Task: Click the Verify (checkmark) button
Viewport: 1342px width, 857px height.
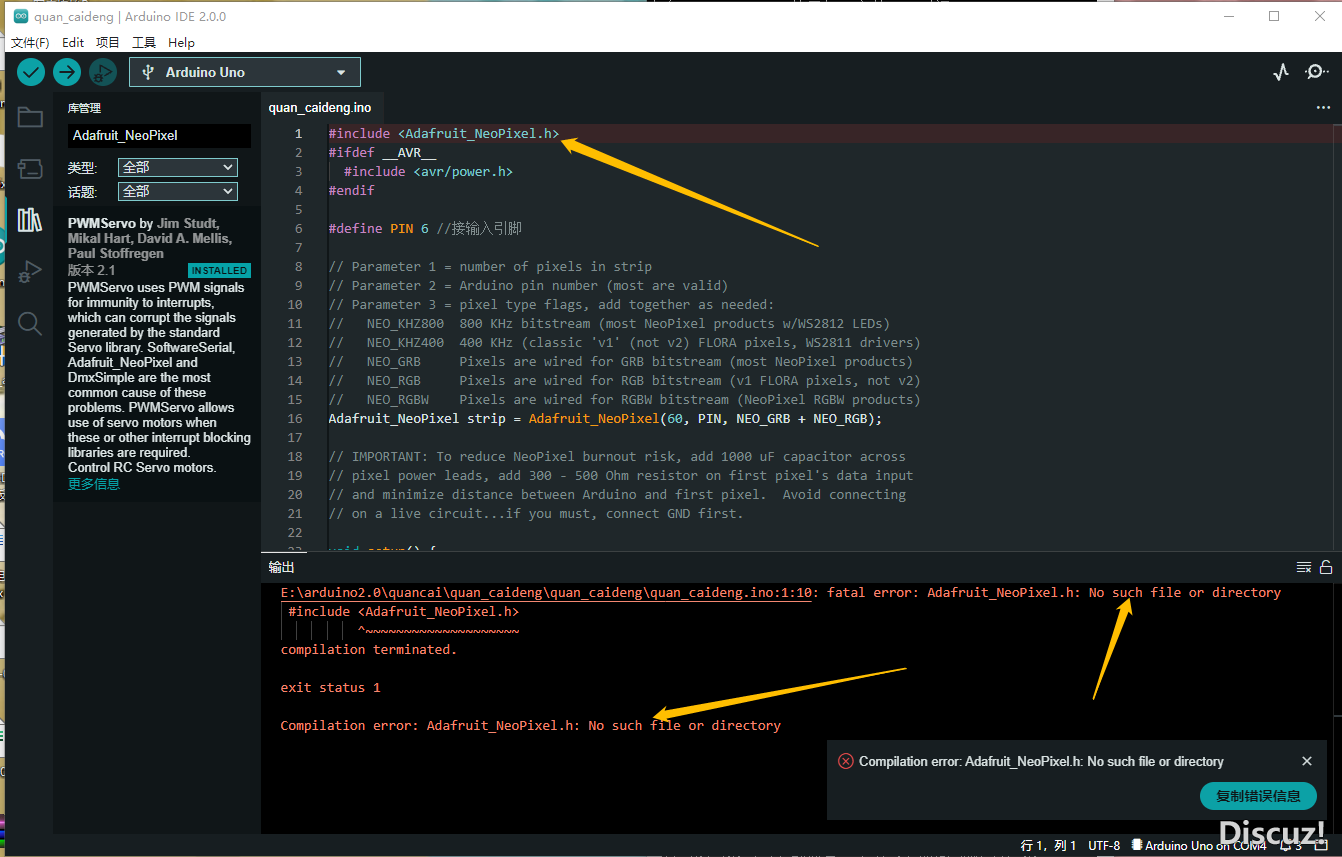Action: (31, 72)
